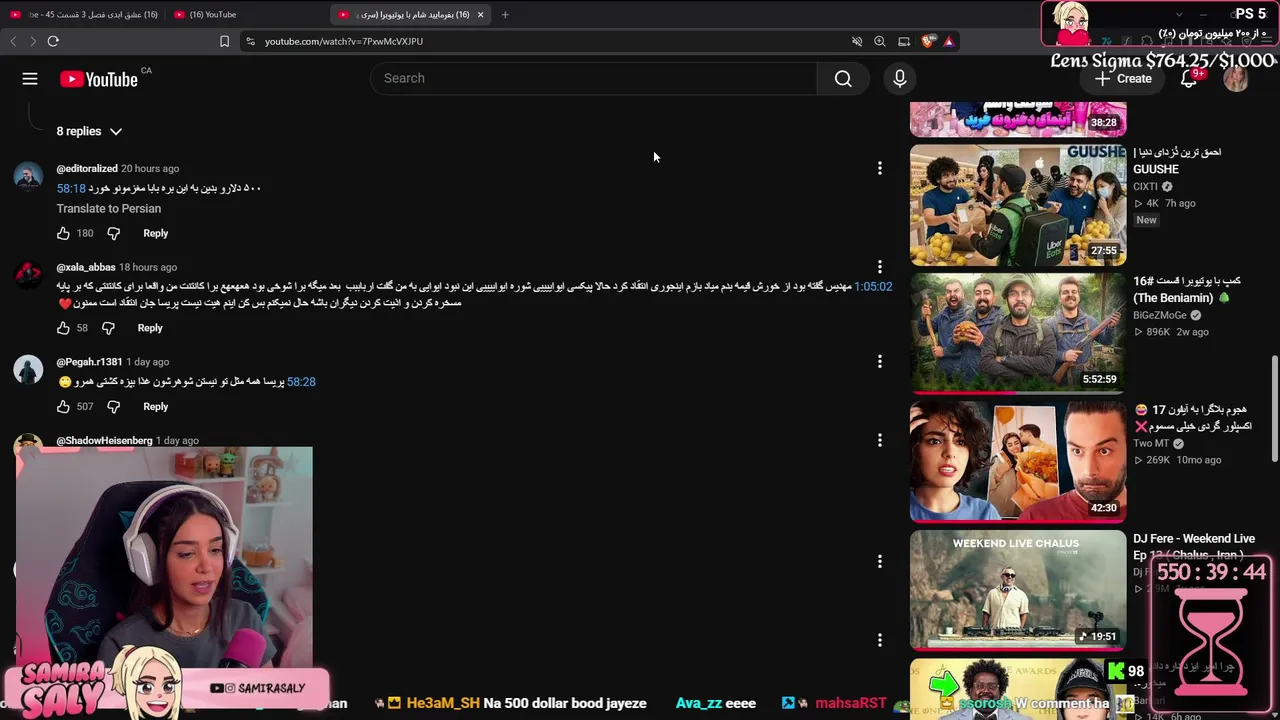
Task: Open a new browser tab
Action: click(505, 15)
